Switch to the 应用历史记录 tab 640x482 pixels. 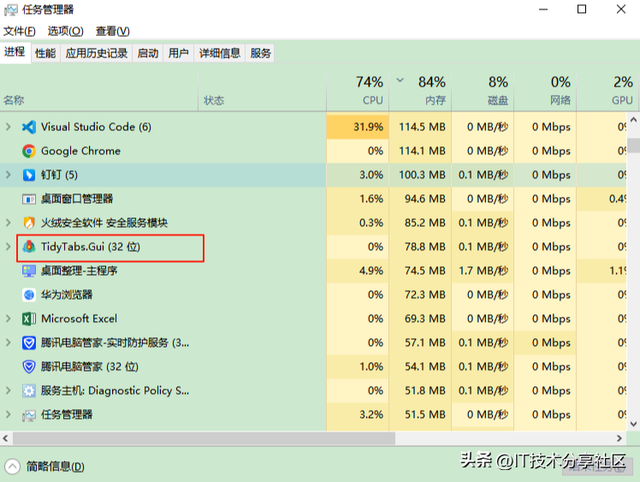point(97,53)
